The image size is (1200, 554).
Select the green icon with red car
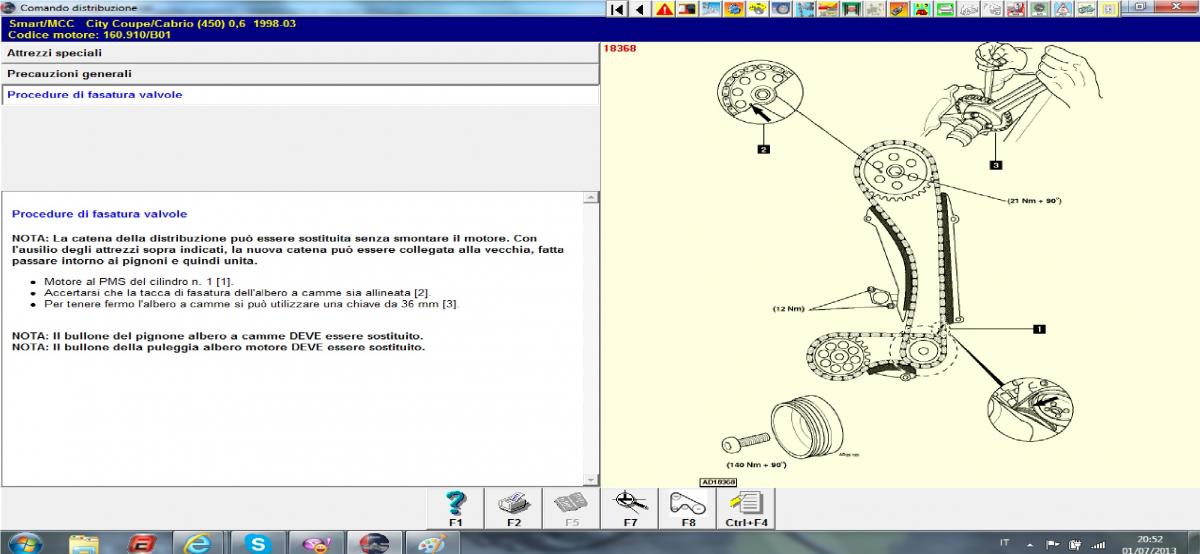pyautogui.click(x=920, y=9)
